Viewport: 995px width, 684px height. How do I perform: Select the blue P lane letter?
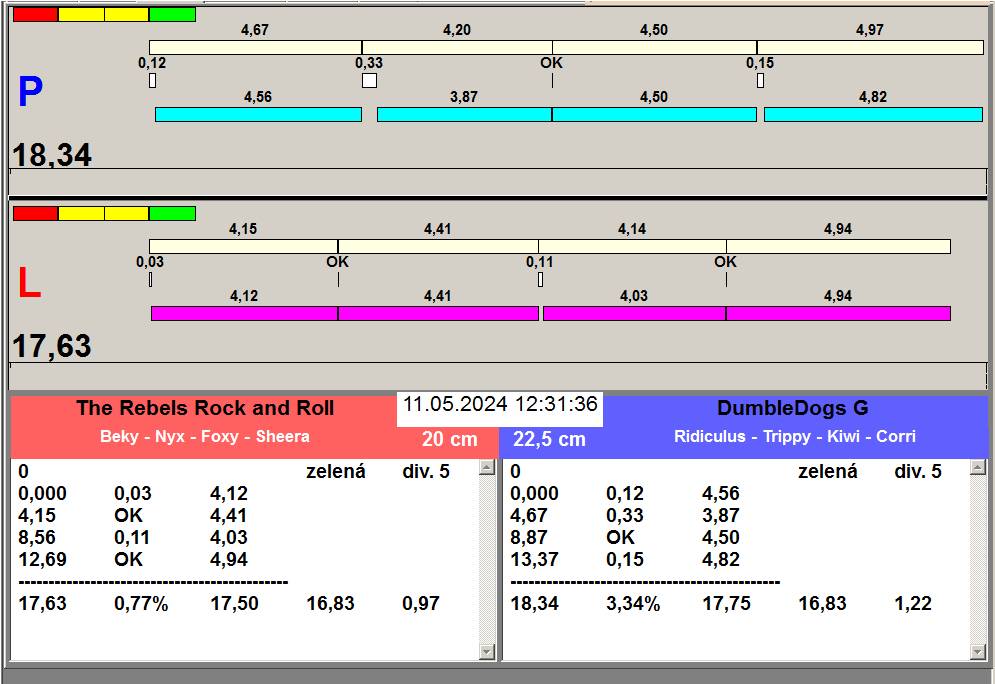coord(30,93)
